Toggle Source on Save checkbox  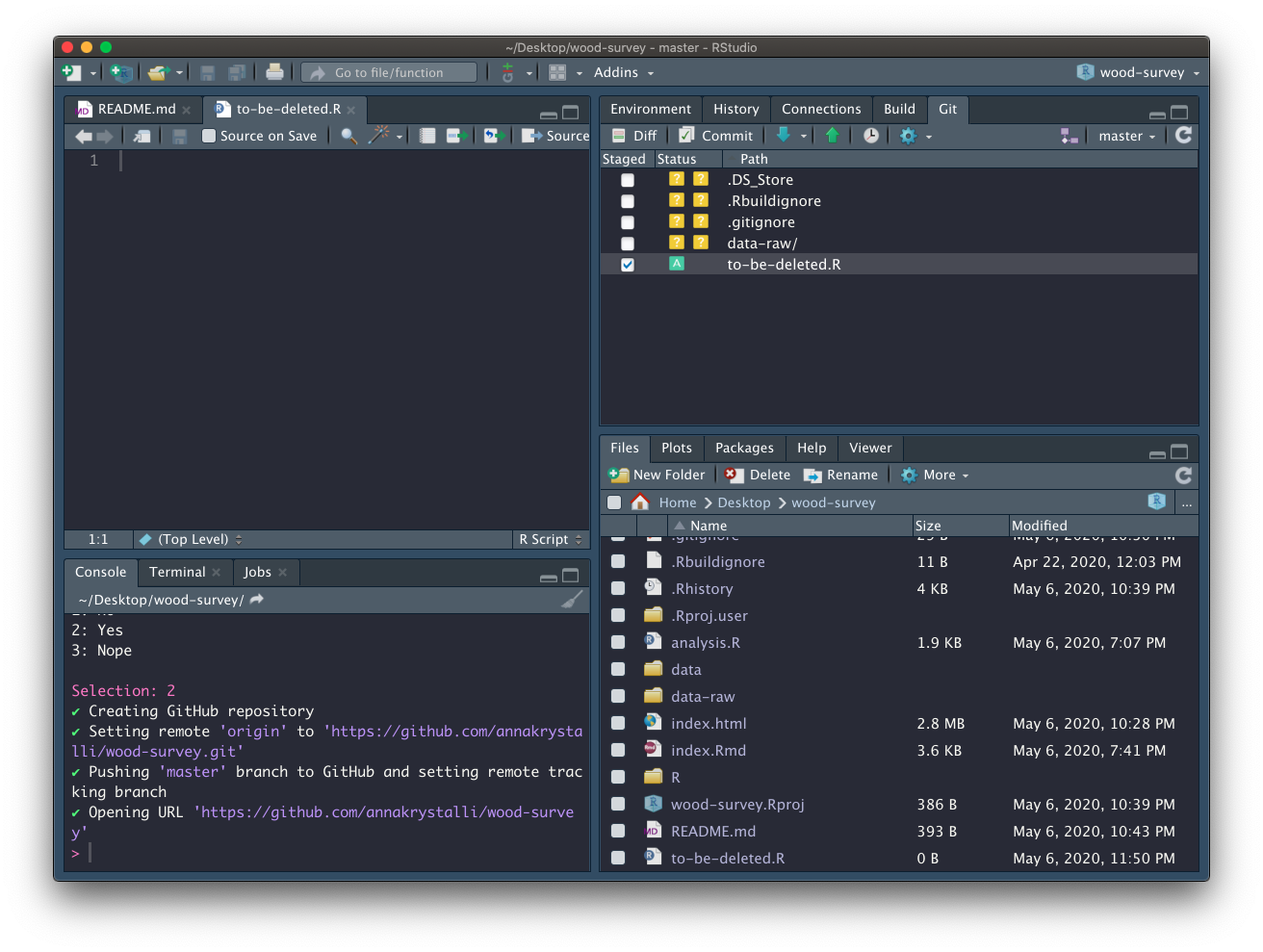click(209, 136)
